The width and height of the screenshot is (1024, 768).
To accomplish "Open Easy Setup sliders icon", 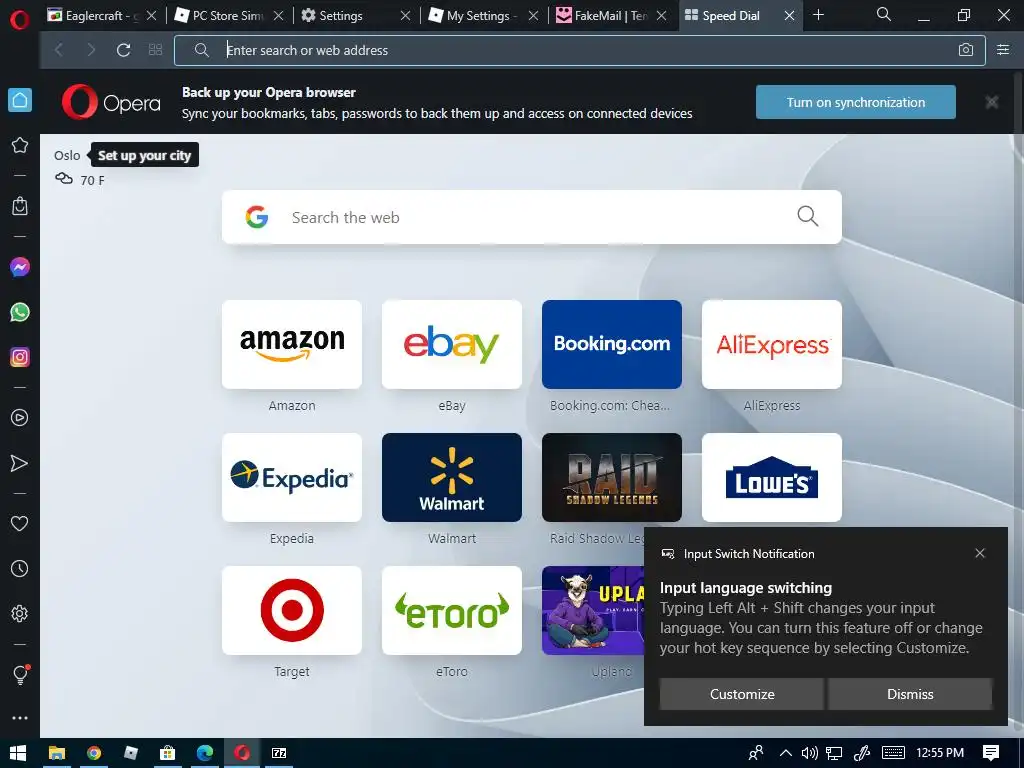I will pos(1003,50).
